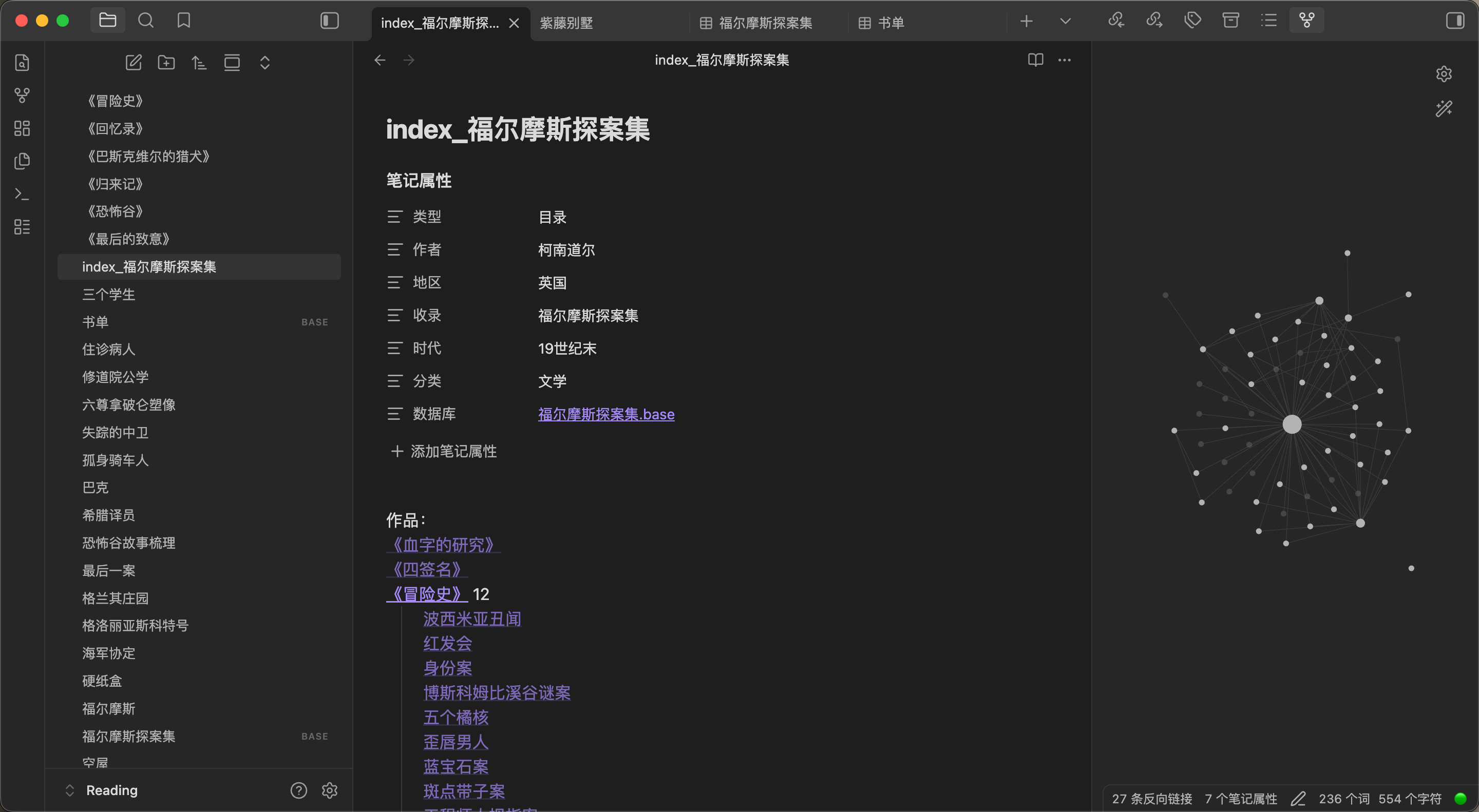Screen dimensions: 1479x812
Task: Open the 书单 base file in sidebar
Action: coord(199,322)
